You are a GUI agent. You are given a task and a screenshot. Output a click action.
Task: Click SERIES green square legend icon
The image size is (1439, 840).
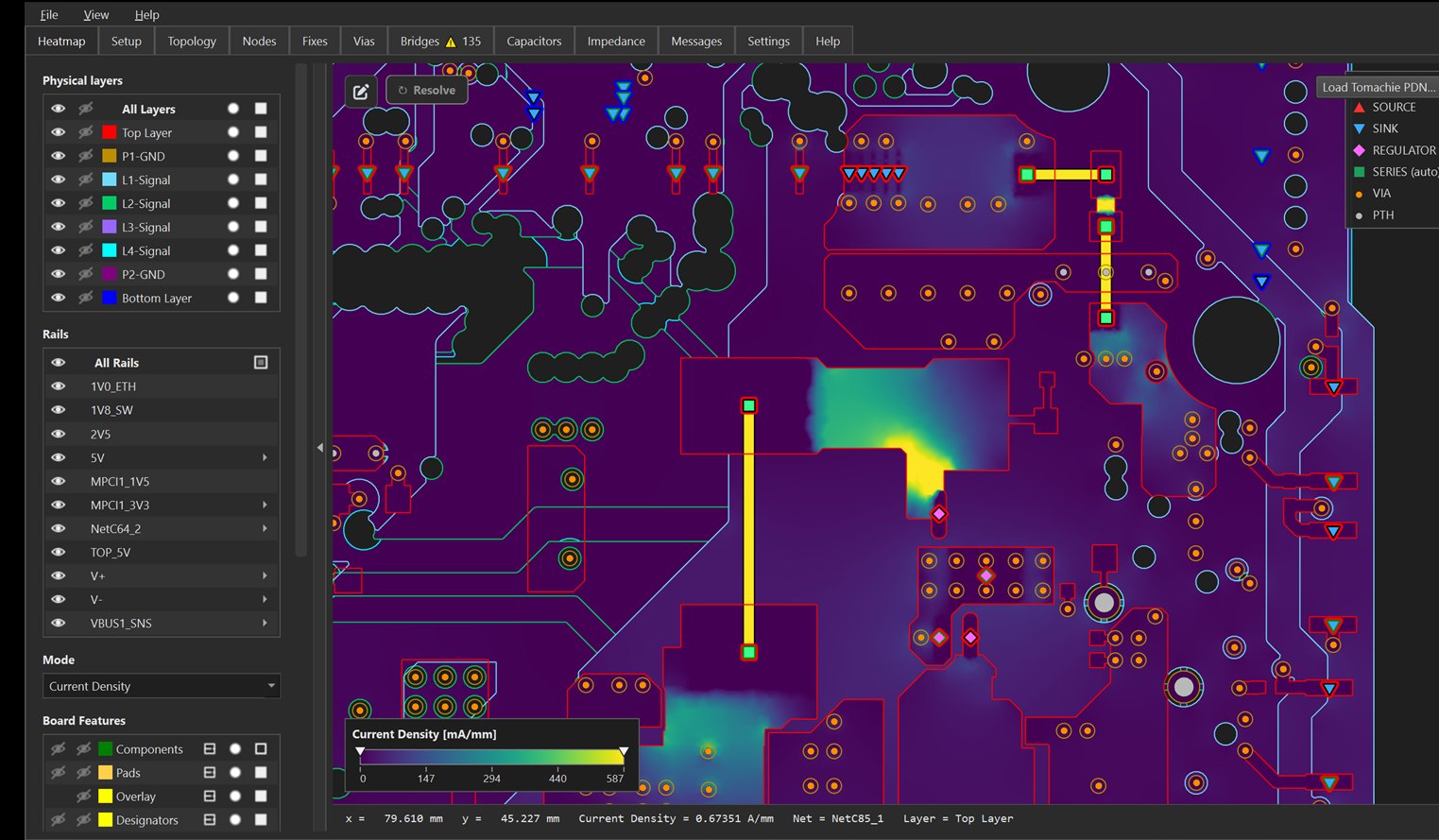(1360, 172)
